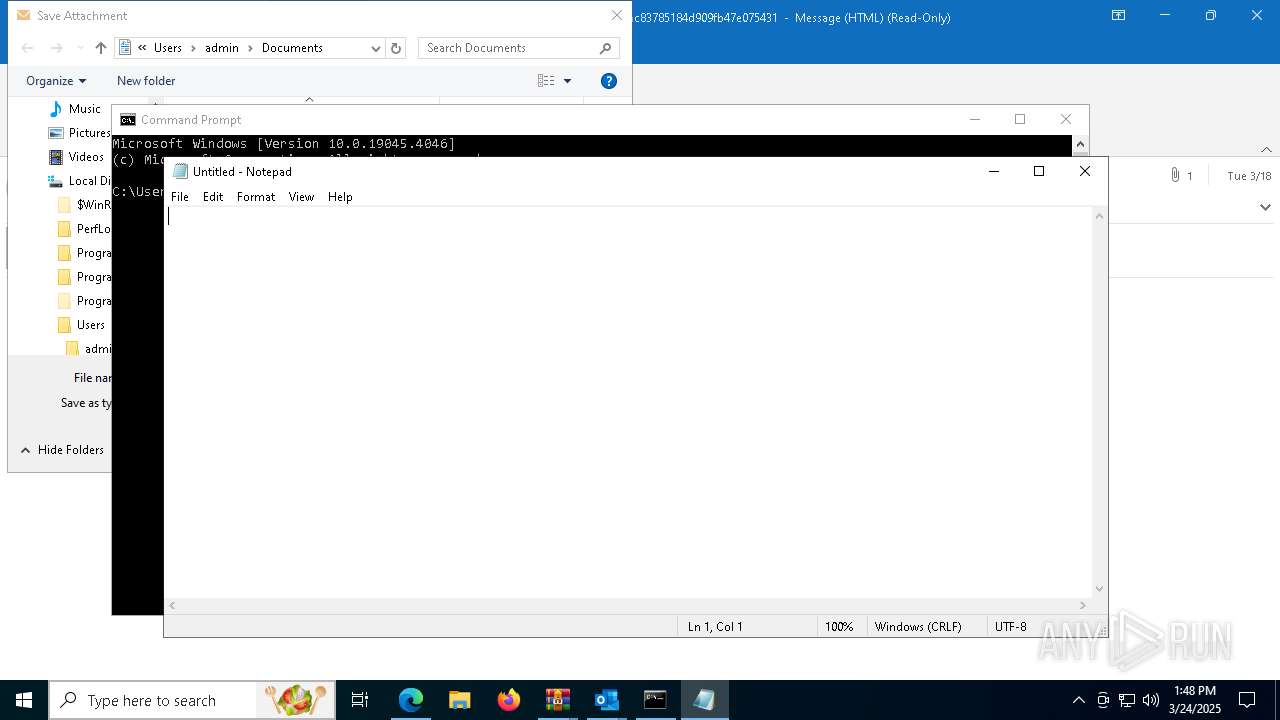Viewport: 1280px width, 720px height.
Task: Open the volume control tray icon
Action: (1151, 700)
